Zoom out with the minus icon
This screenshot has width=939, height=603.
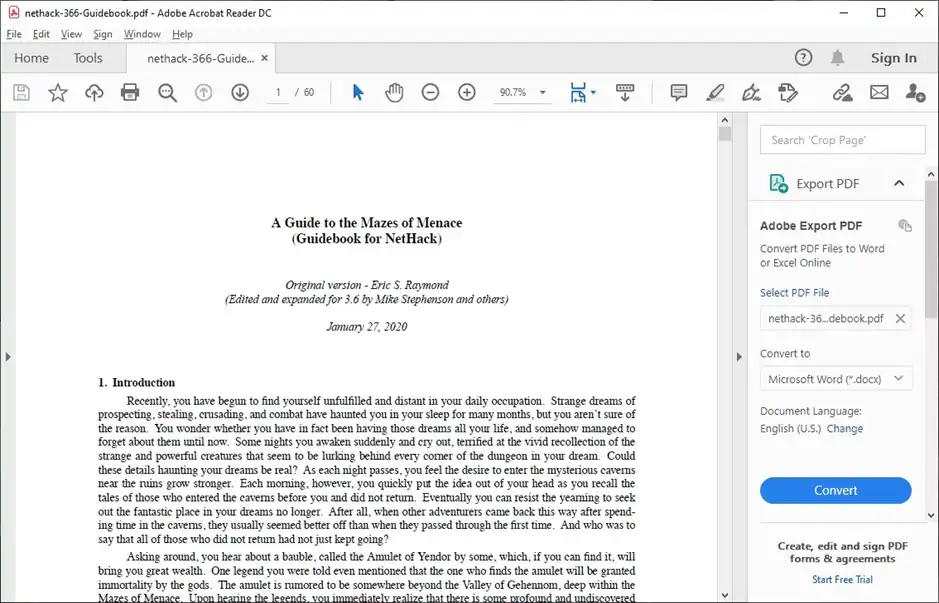click(x=430, y=92)
